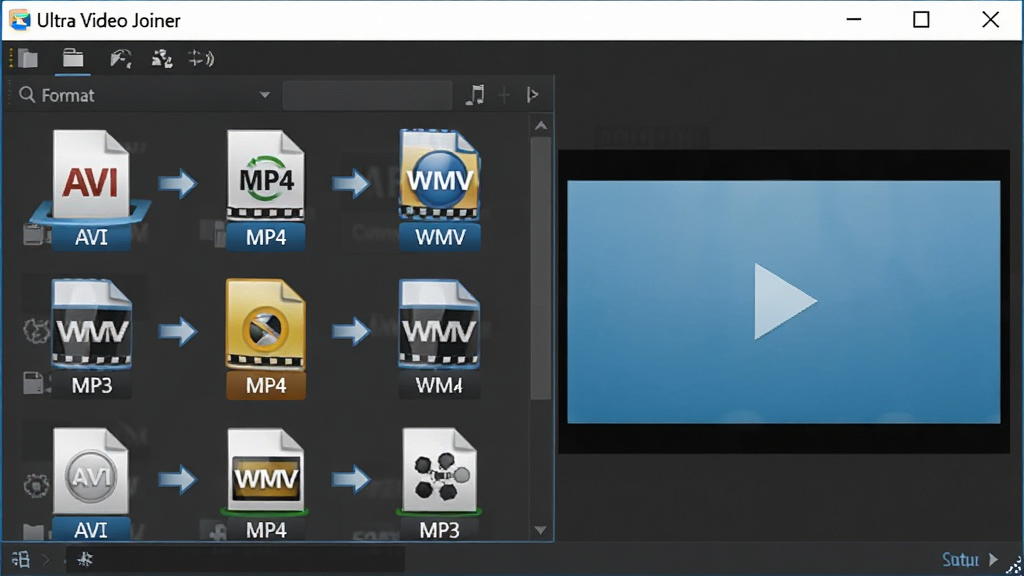
Task: Click arrow between MP4 and WMV top row
Action: [351, 184]
